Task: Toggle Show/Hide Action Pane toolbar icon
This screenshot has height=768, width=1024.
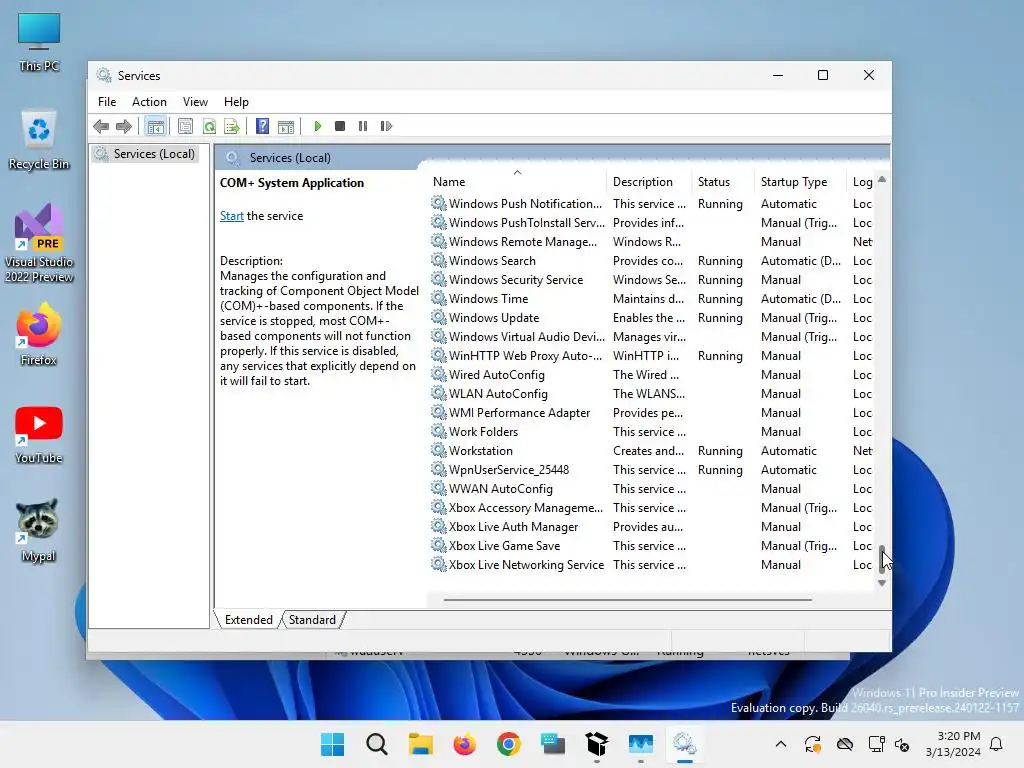Action: tap(286, 126)
